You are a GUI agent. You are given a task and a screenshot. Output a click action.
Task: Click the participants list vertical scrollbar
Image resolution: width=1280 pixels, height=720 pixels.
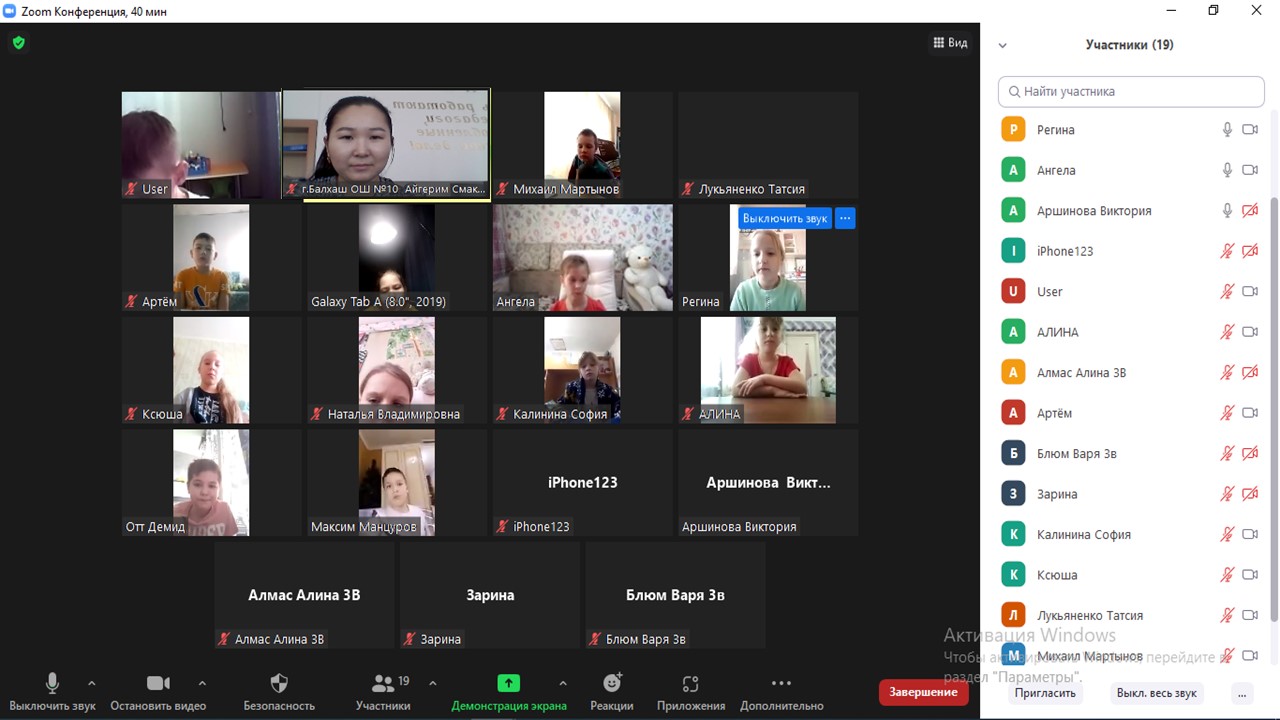click(1273, 400)
